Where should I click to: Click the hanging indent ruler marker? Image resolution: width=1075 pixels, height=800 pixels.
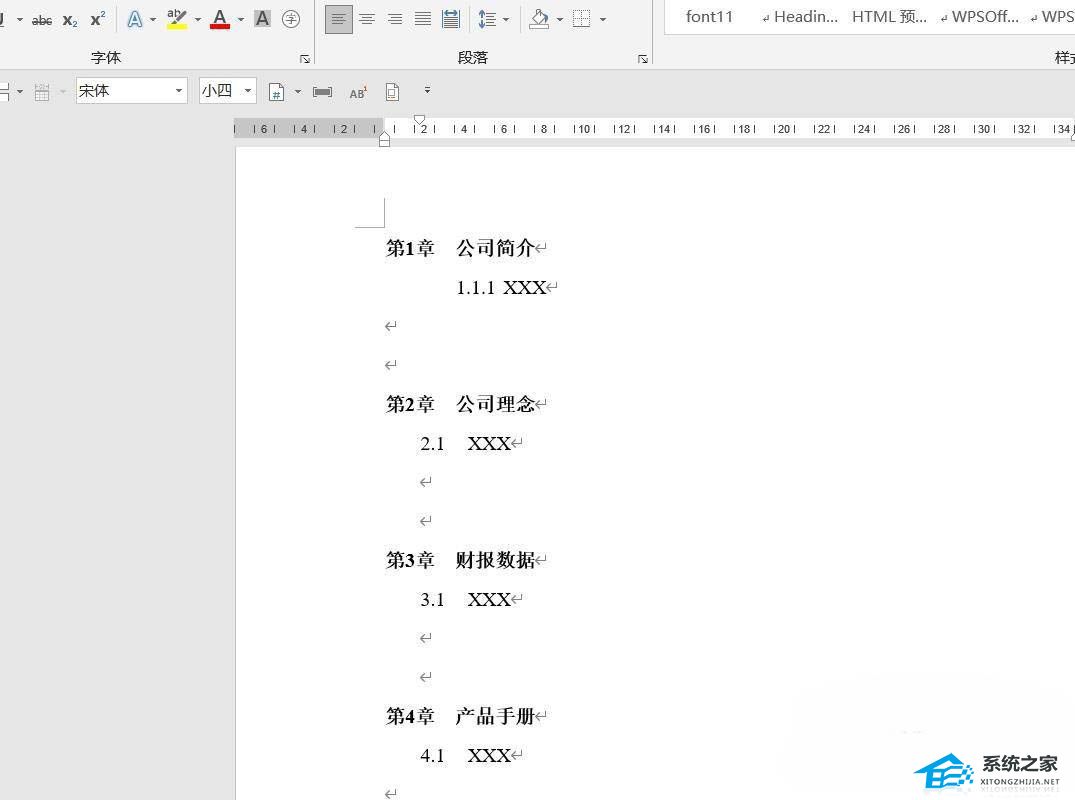click(x=385, y=136)
